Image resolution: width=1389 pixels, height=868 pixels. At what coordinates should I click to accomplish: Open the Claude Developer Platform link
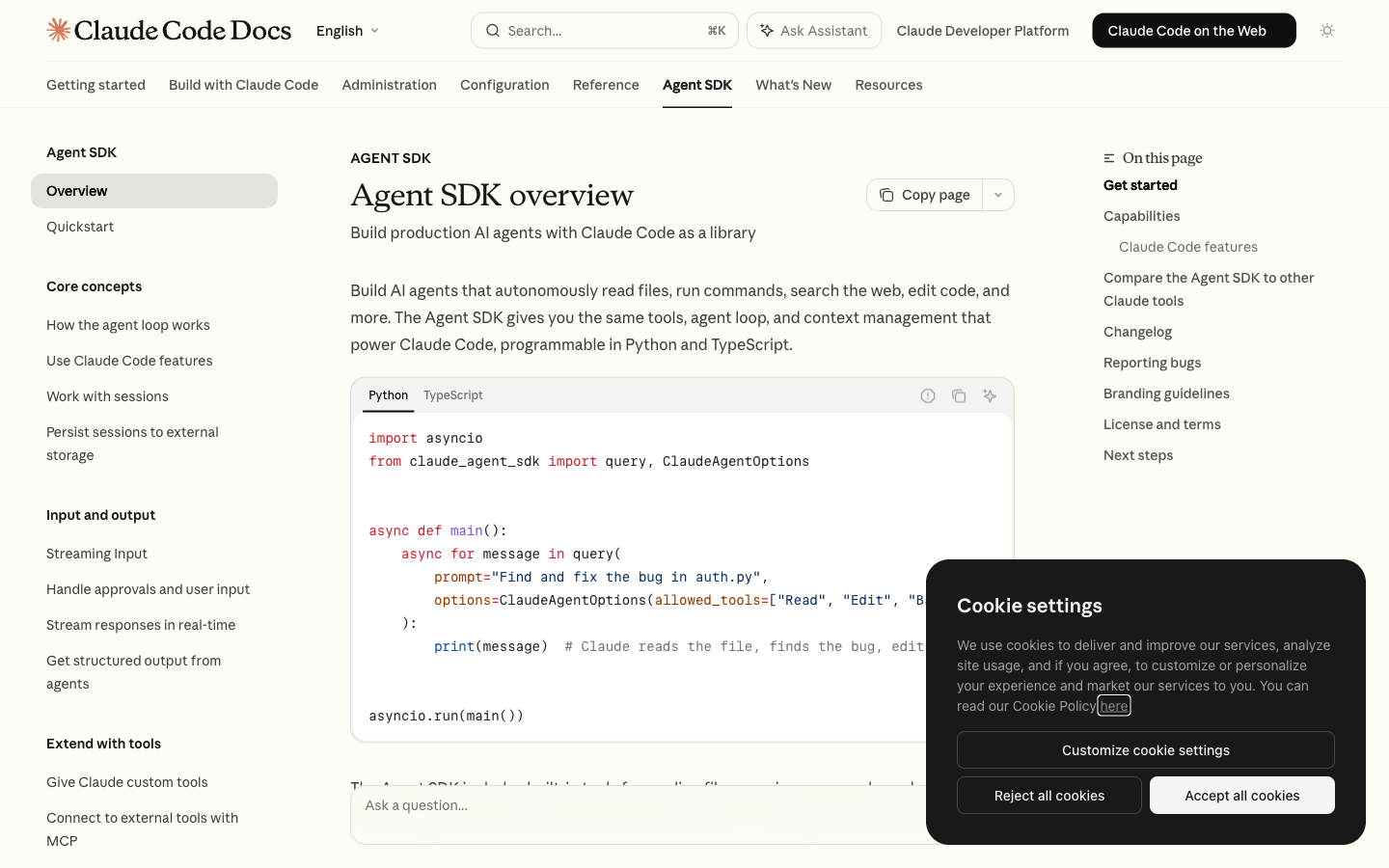(982, 31)
